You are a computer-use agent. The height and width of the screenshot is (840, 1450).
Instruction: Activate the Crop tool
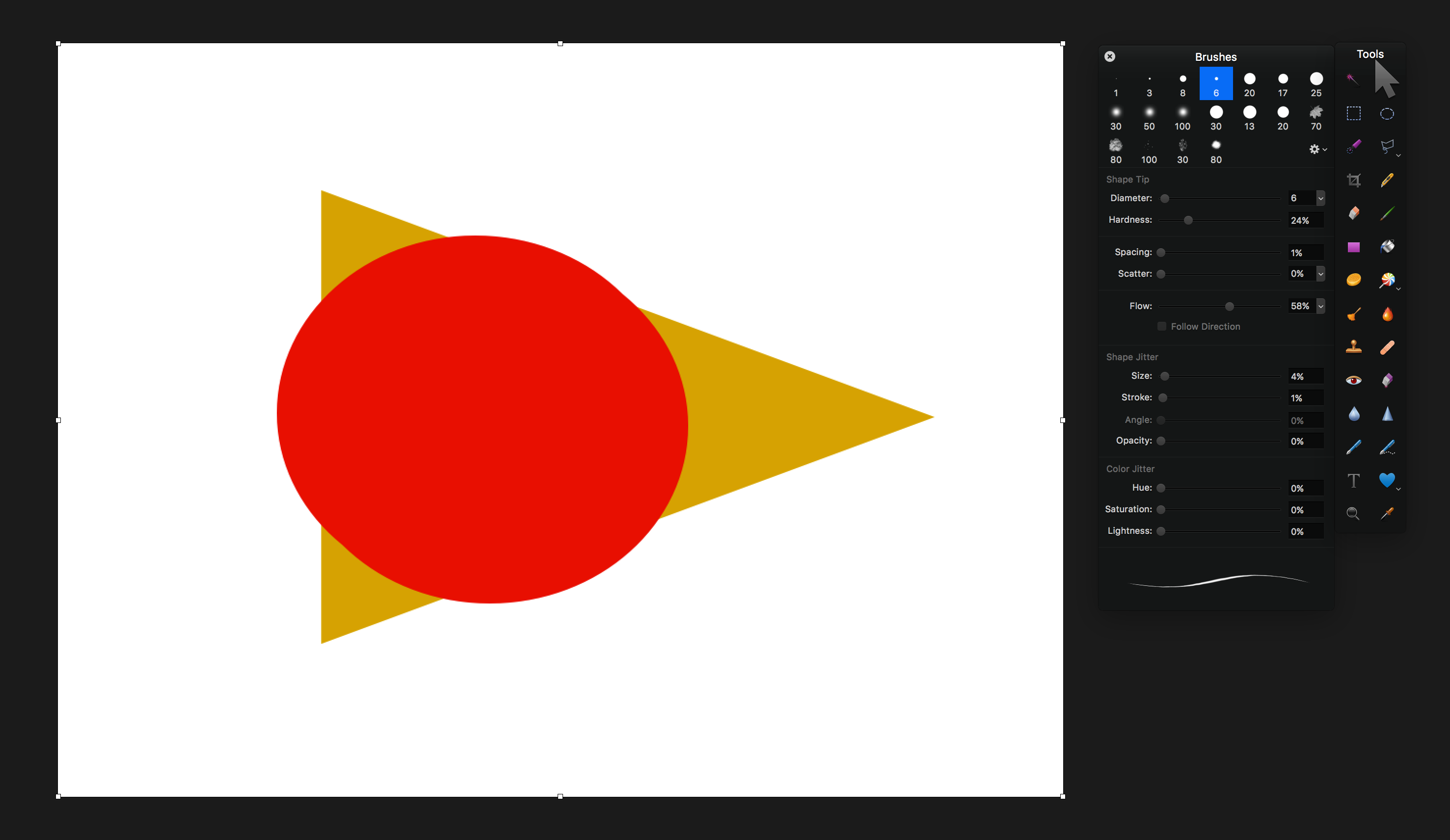click(x=1353, y=181)
